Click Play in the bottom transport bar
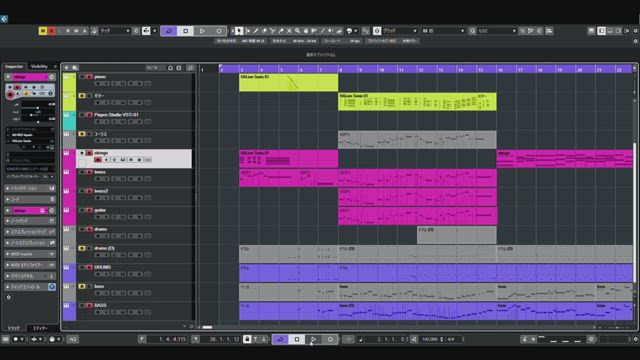The image size is (640, 360). pos(313,339)
